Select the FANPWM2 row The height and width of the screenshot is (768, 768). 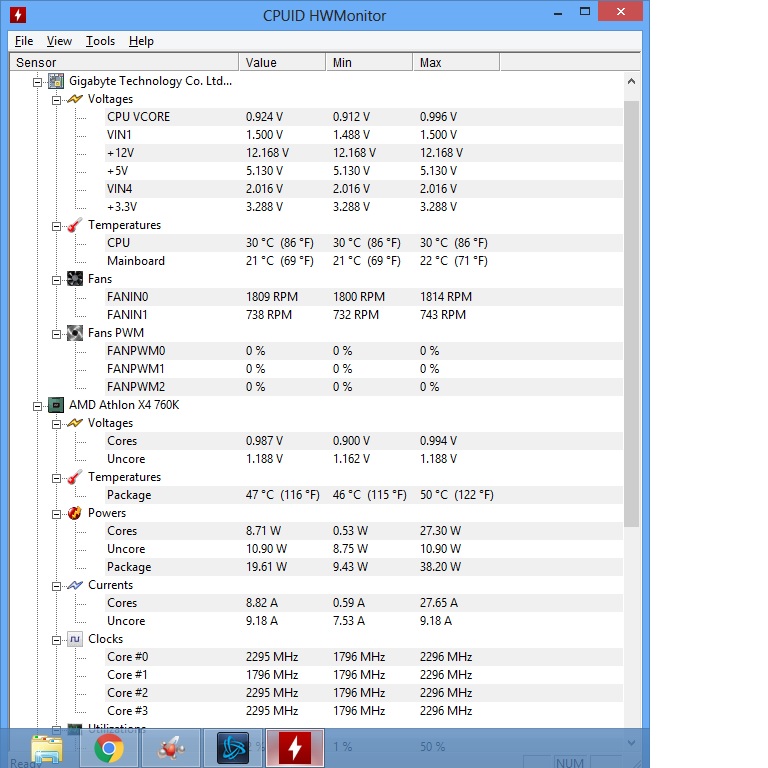tap(363, 387)
